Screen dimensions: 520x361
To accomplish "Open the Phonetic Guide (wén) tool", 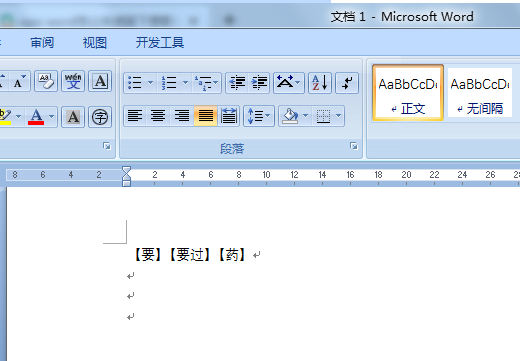I will (x=73, y=81).
